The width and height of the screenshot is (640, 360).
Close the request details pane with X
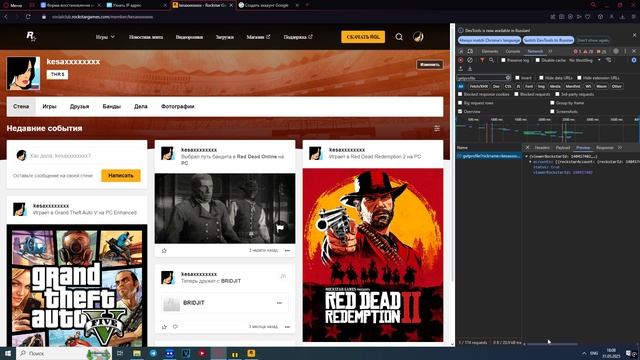coord(527,147)
